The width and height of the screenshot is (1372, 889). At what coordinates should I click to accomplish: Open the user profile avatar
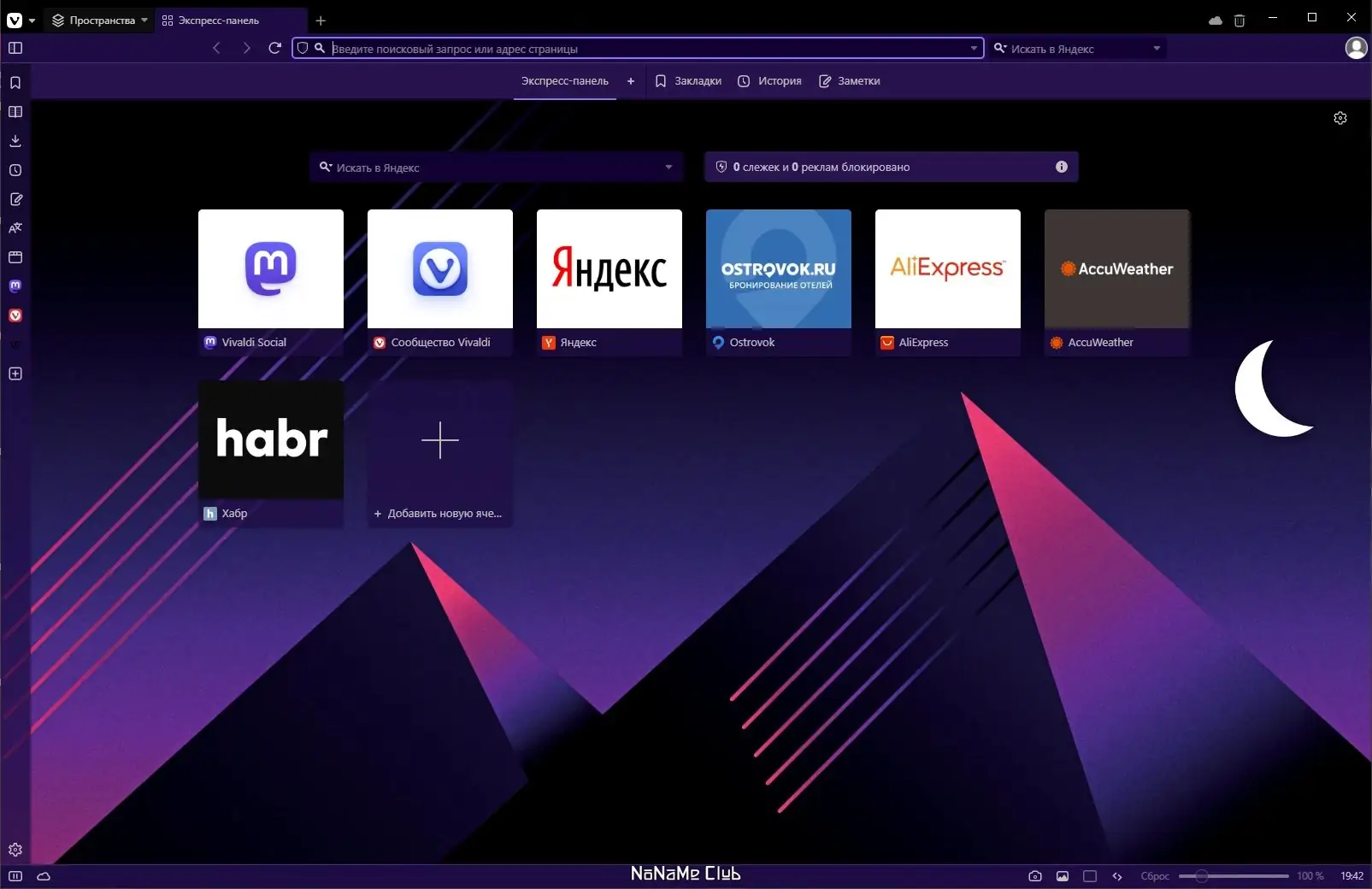(x=1356, y=48)
